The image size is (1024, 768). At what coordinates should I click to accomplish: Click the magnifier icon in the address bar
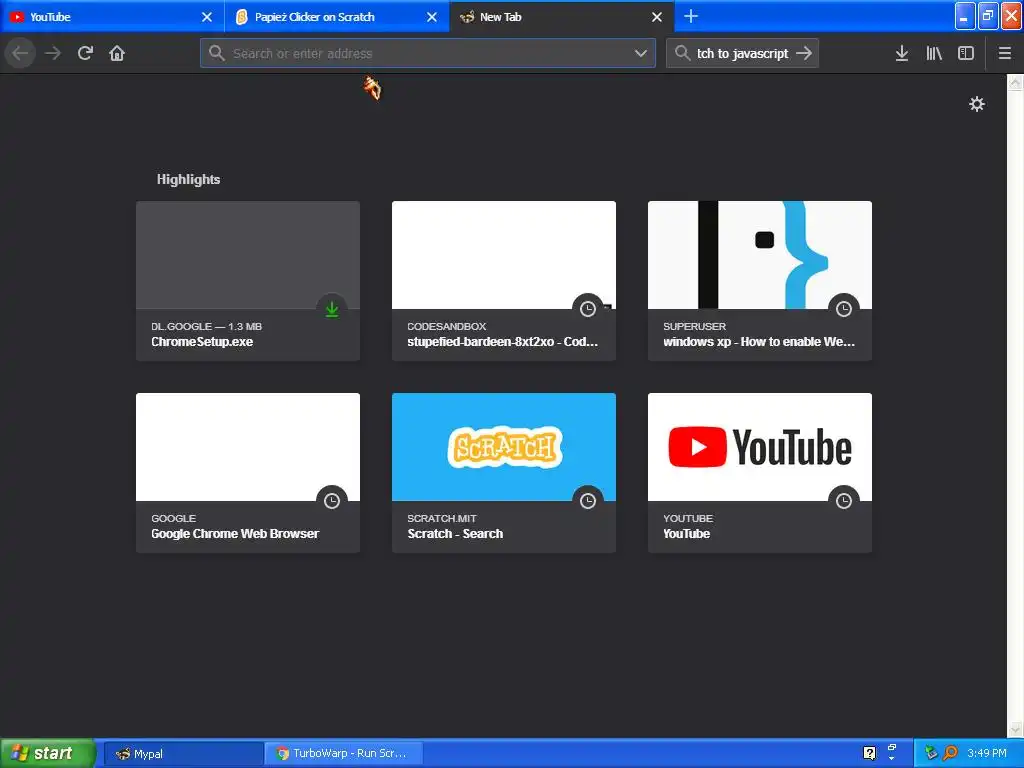[x=217, y=53]
